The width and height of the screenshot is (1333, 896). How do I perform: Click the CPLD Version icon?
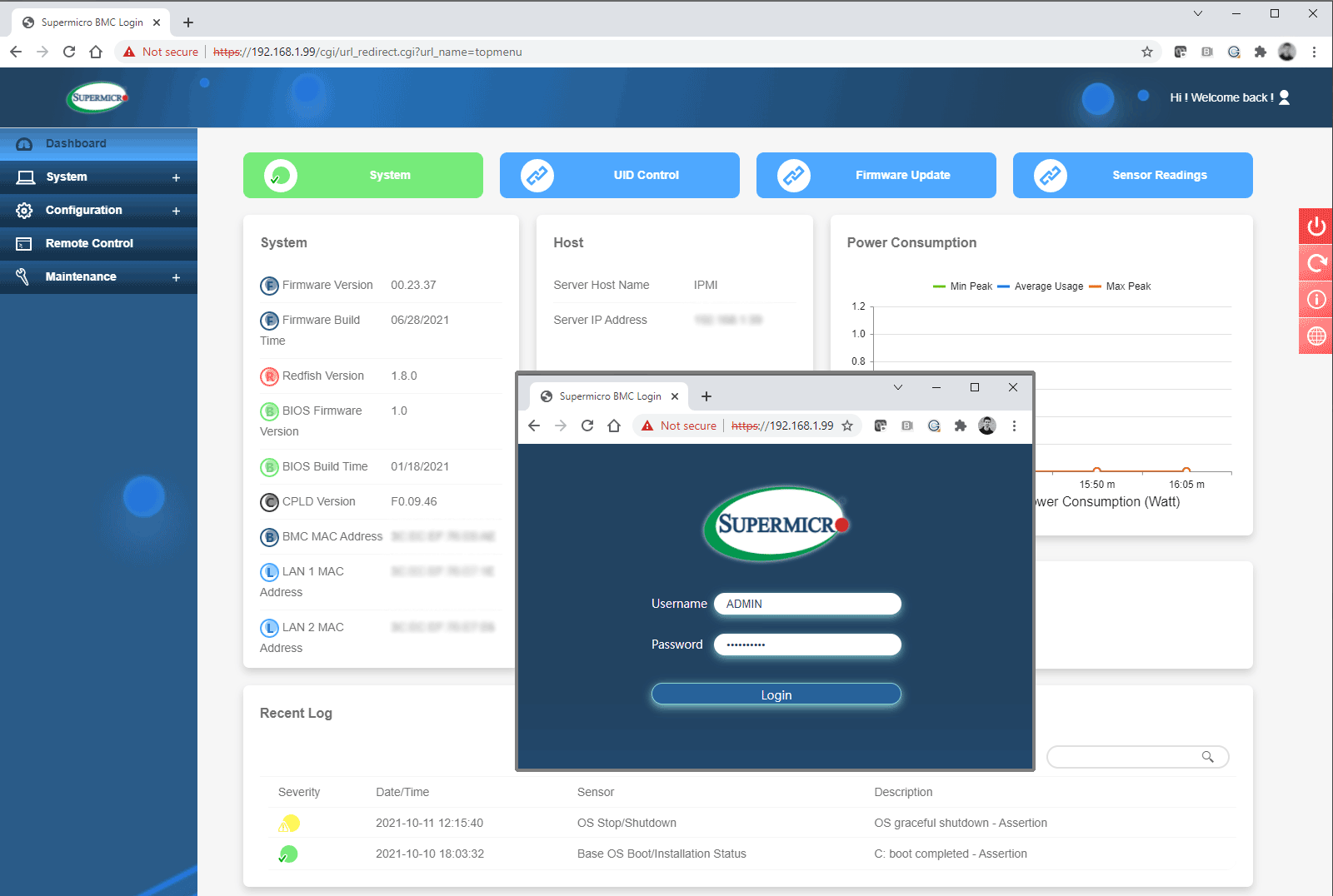269,502
